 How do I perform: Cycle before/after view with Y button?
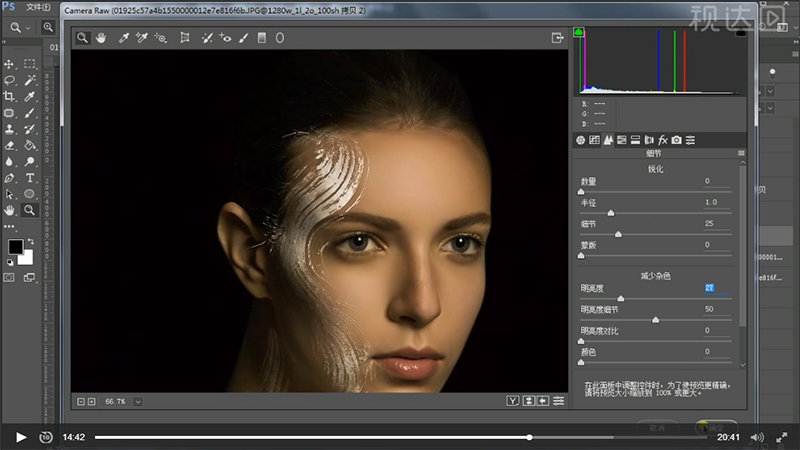(513, 401)
